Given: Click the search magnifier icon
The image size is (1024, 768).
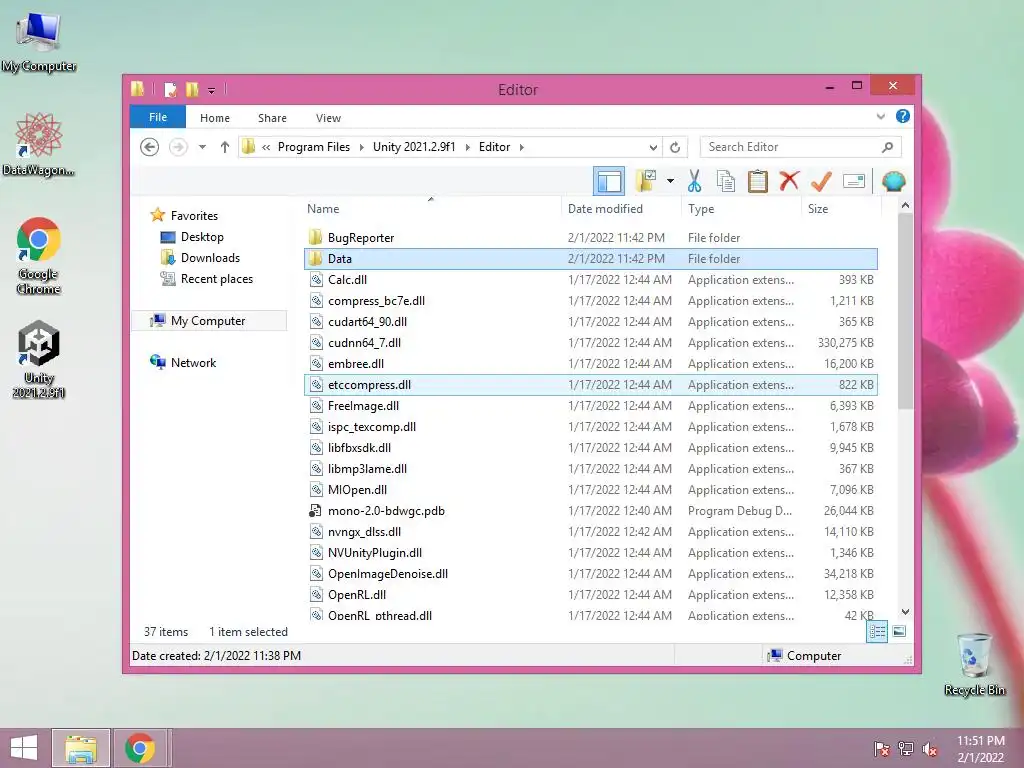Looking at the screenshot, I should pyautogui.click(x=887, y=147).
